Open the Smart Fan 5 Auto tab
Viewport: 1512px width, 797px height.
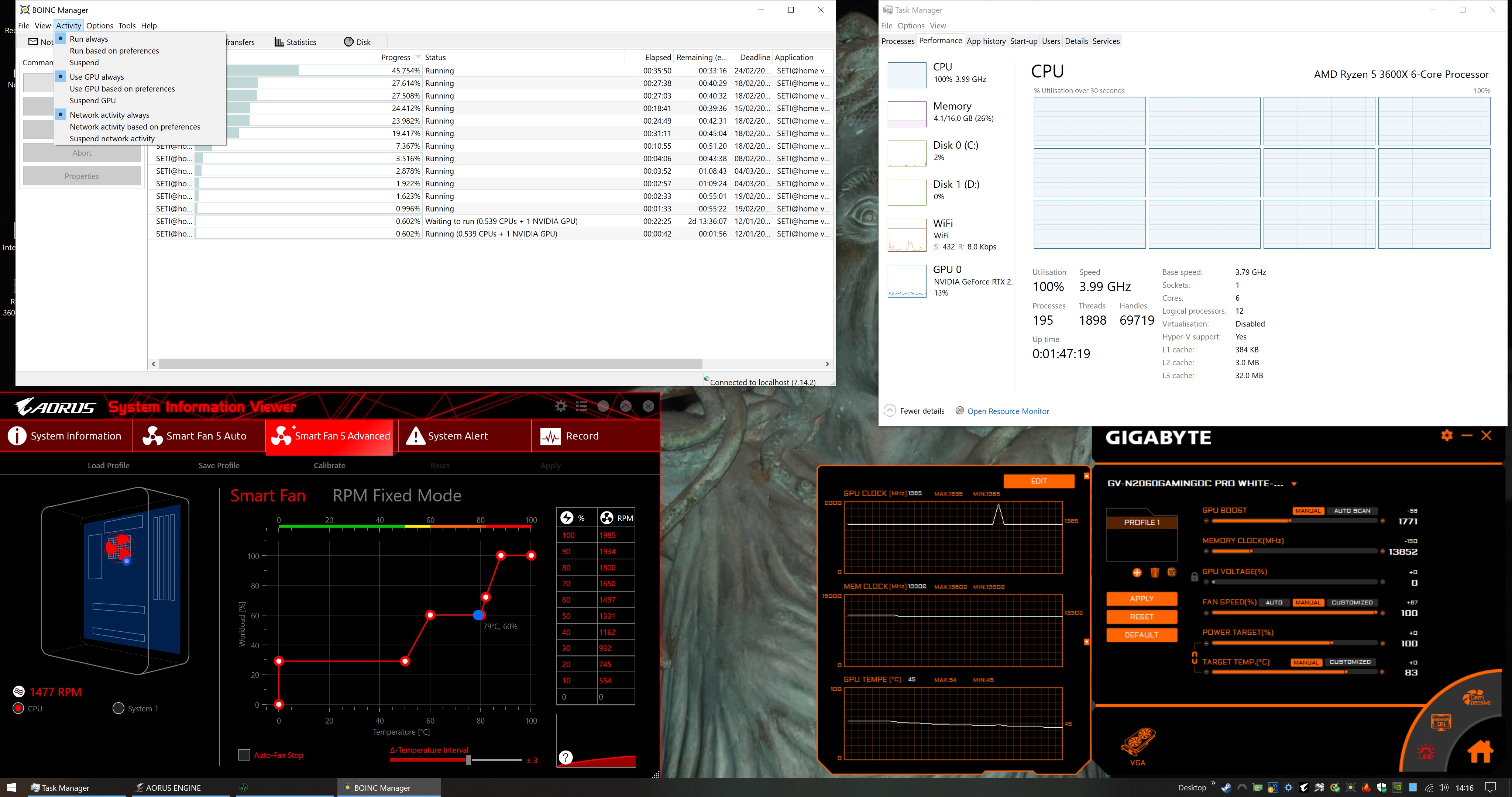(x=198, y=436)
